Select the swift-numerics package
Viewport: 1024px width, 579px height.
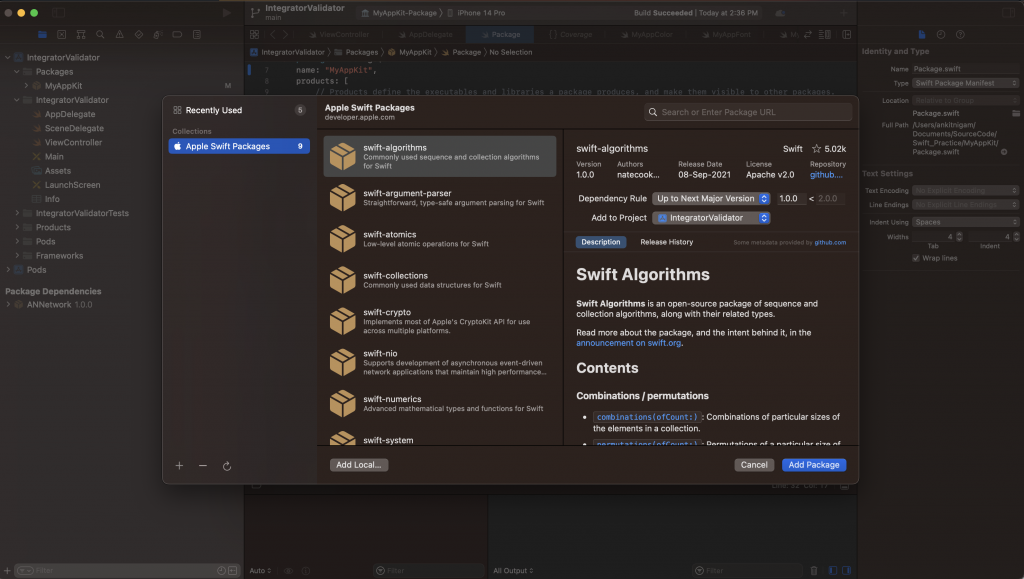point(440,403)
